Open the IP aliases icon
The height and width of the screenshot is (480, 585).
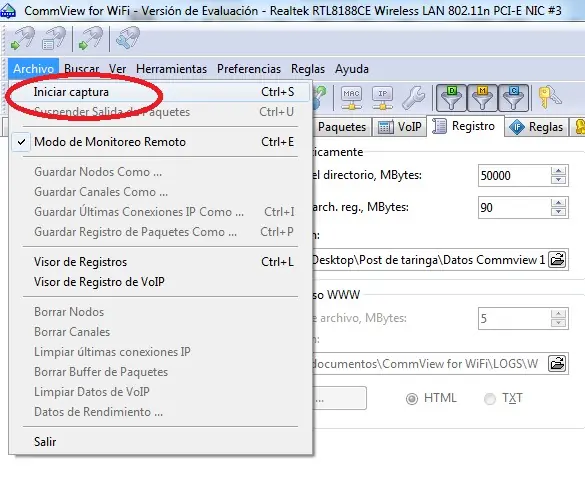pyautogui.click(x=383, y=98)
